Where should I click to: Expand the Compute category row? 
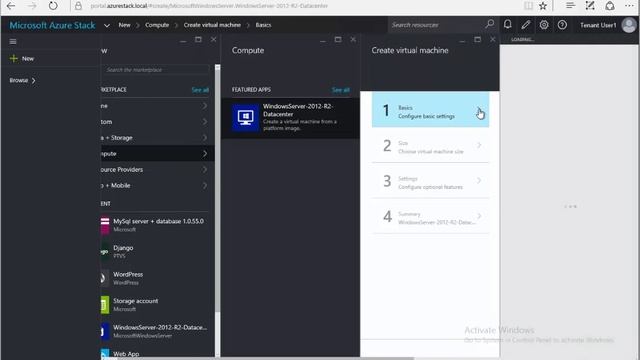click(x=157, y=153)
